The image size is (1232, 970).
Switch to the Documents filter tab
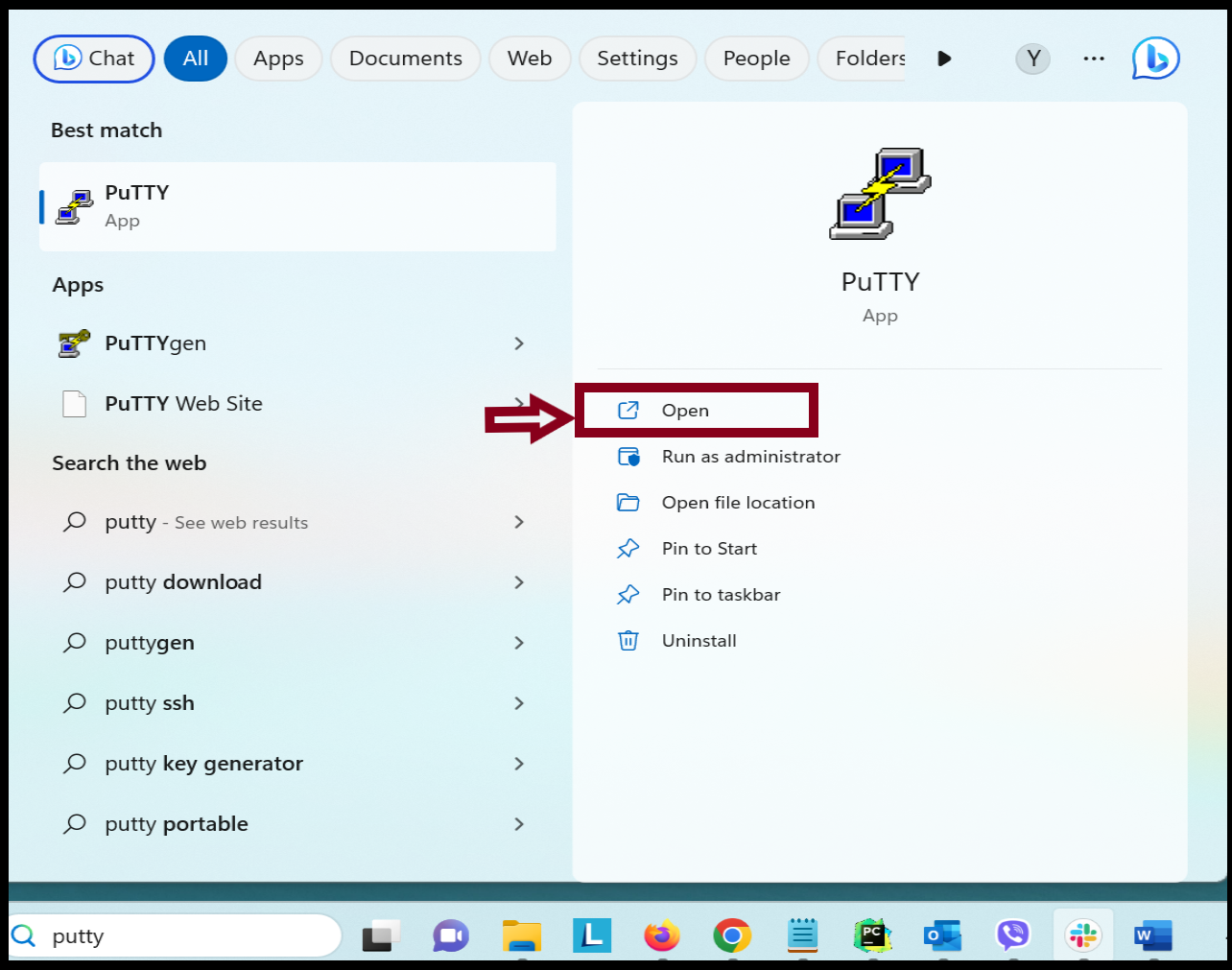pyautogui.click(x=405, y=59)
